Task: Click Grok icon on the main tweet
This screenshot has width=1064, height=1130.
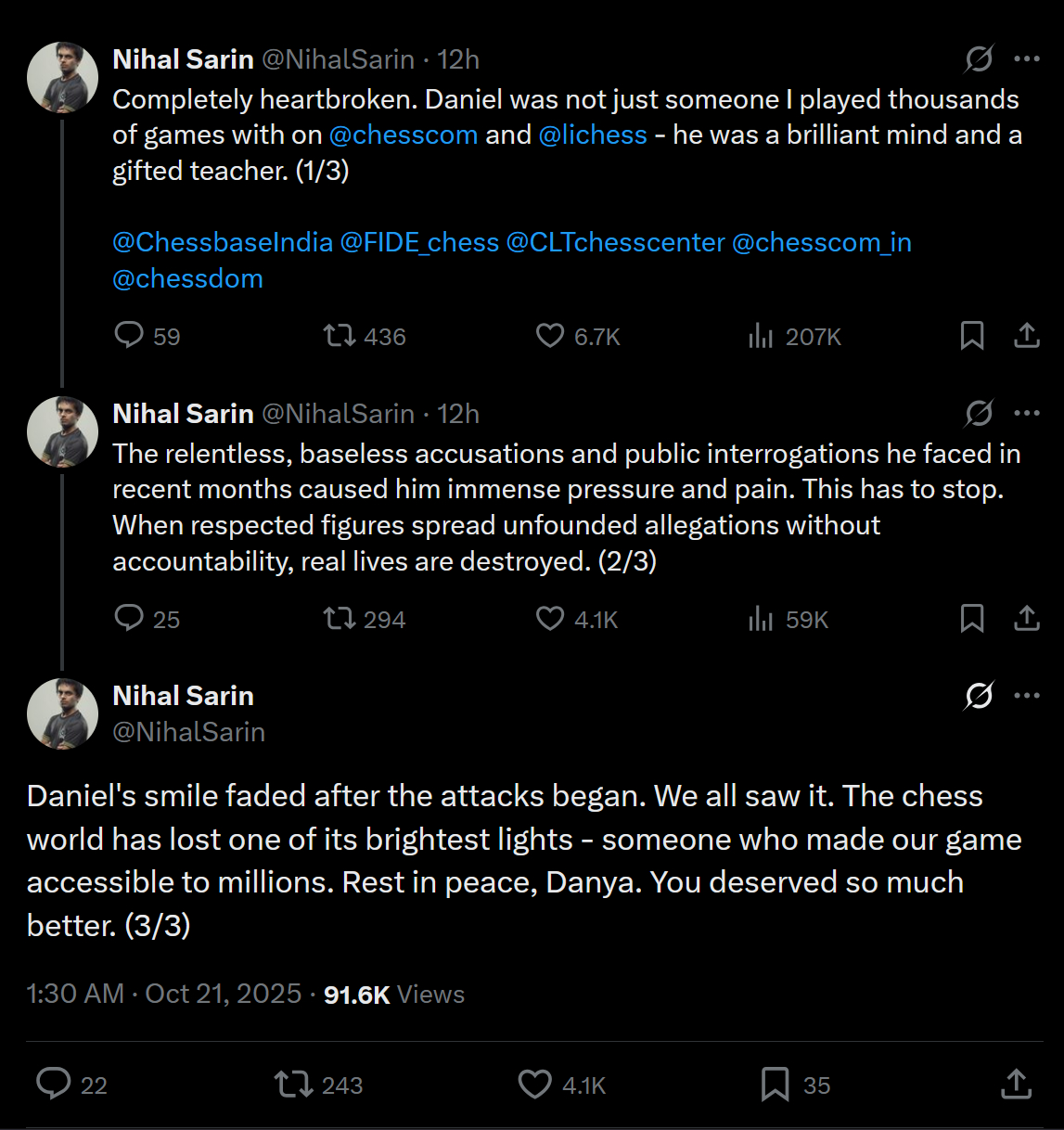Action: (x=979, y=696)
